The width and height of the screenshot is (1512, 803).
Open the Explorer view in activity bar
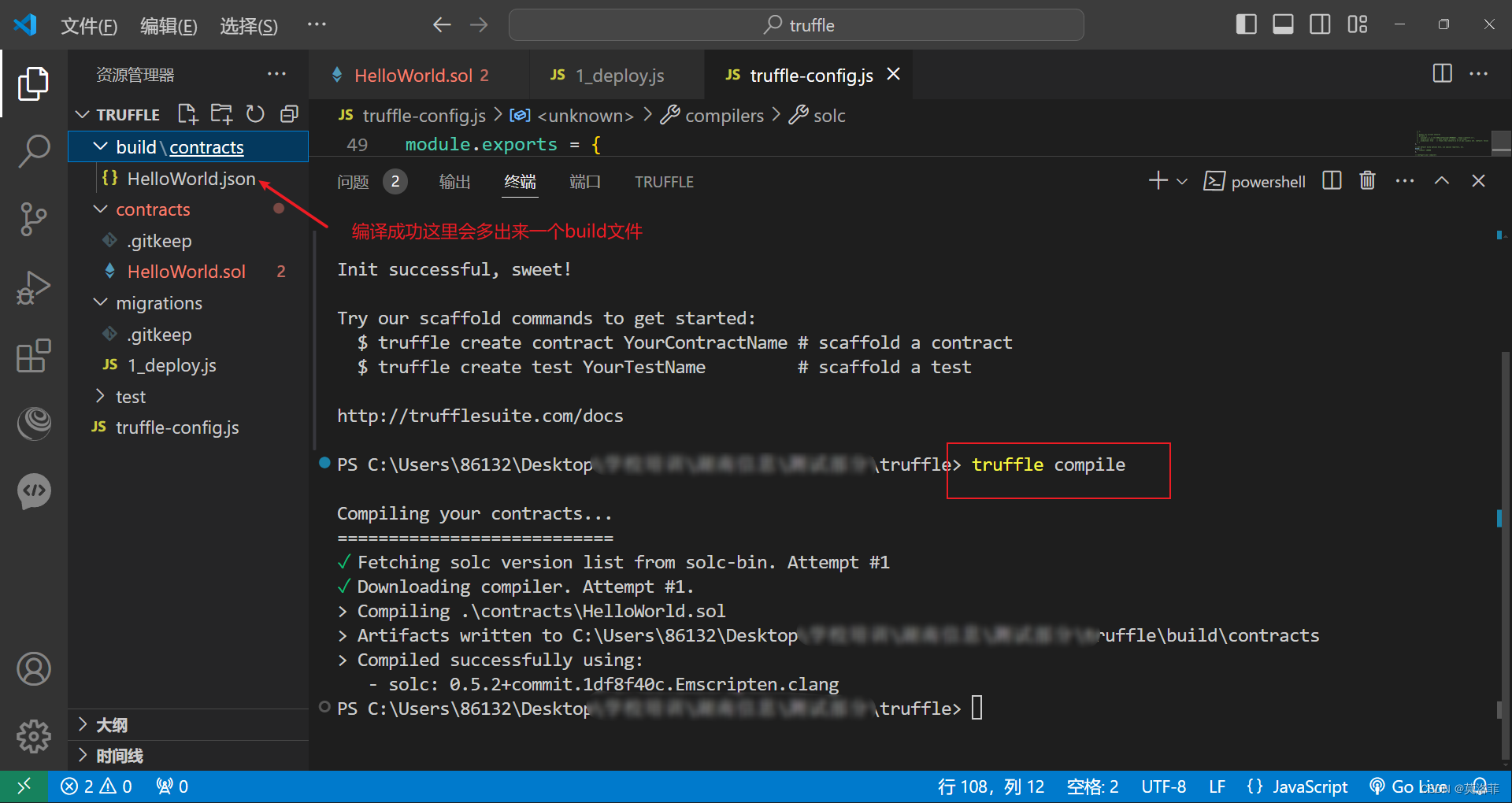[33, 83]
